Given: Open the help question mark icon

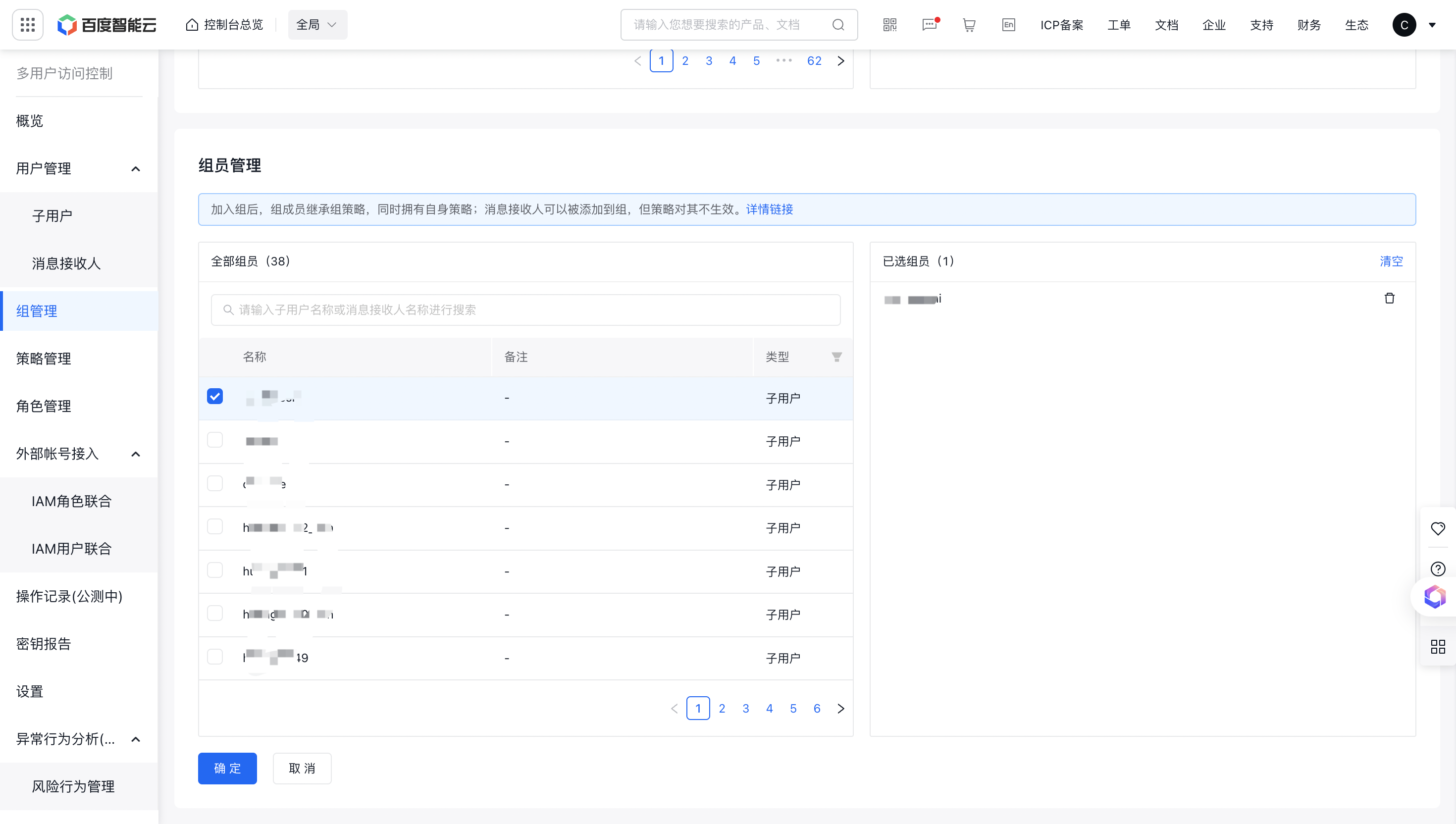Looking at the screenshot, I should click(1437, 569).
